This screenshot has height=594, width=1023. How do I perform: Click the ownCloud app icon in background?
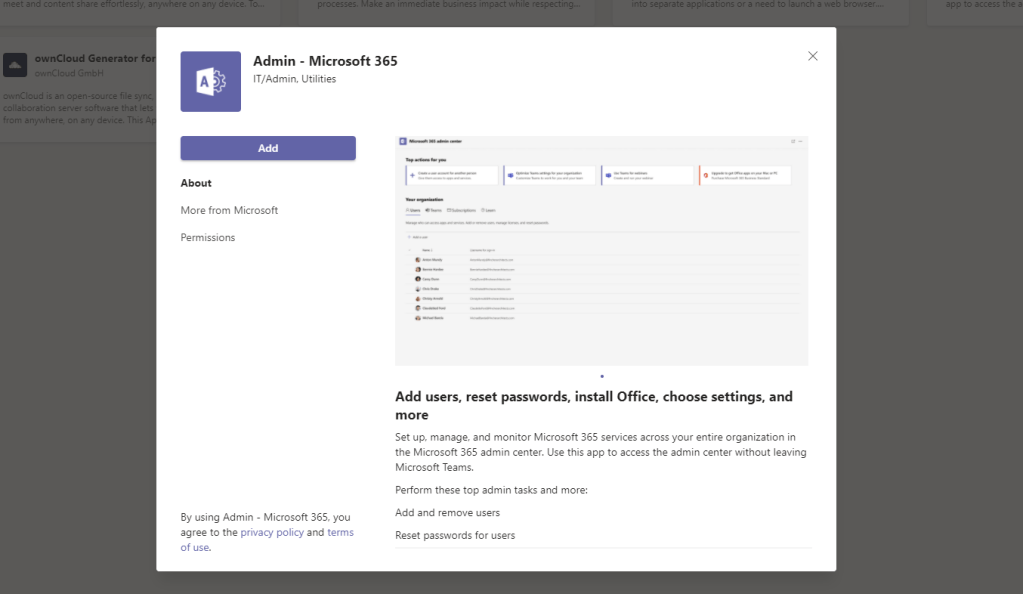pyautogui.click(x=15, y=65)
